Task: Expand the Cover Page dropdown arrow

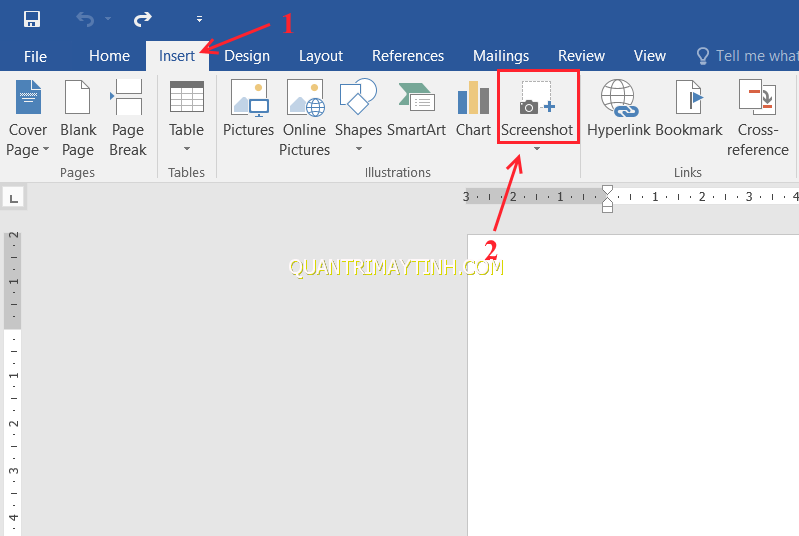Action: click(46, 149)
